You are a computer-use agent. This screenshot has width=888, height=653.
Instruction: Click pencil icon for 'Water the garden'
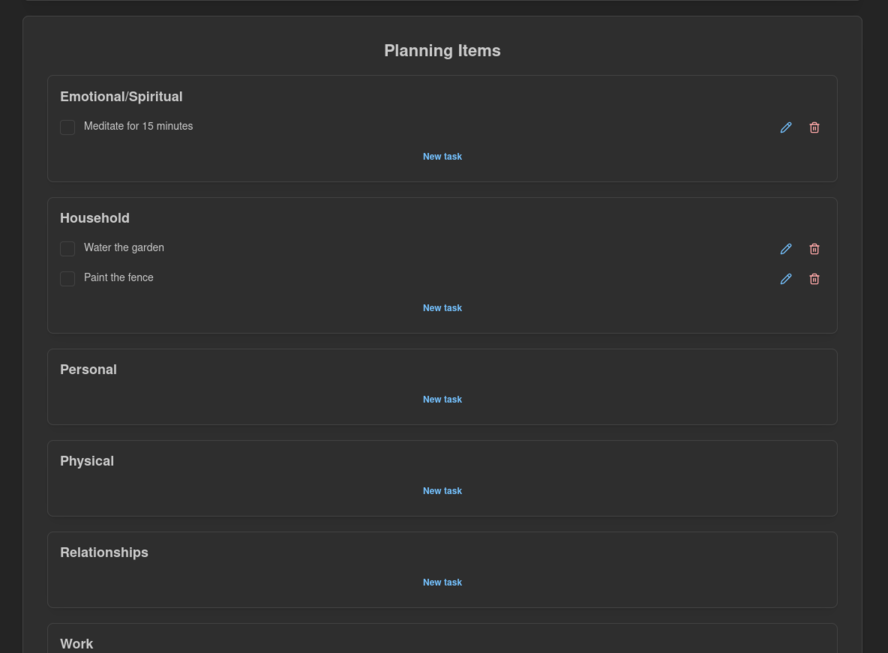(x=786, y=249)
